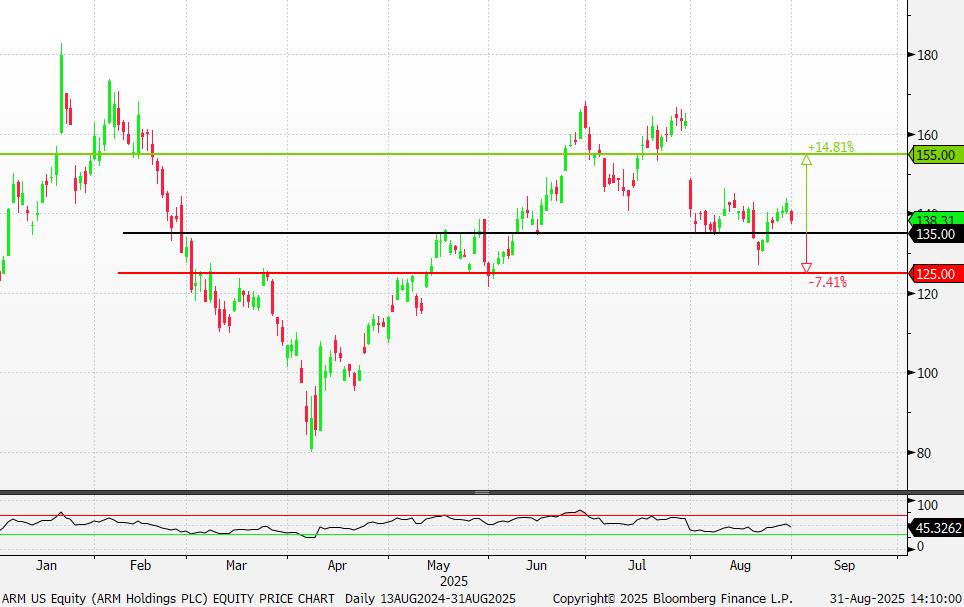The height and width of the screenshot is (607, 964).
Task: Click the -7.41% downside annotation
Action: 828,282
